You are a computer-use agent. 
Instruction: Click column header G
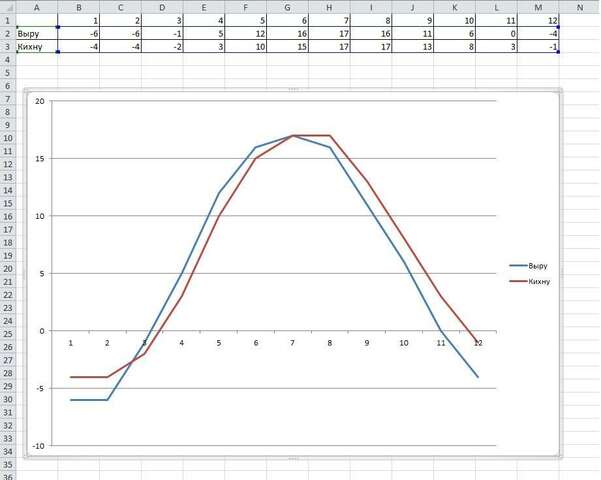point(287,7)
